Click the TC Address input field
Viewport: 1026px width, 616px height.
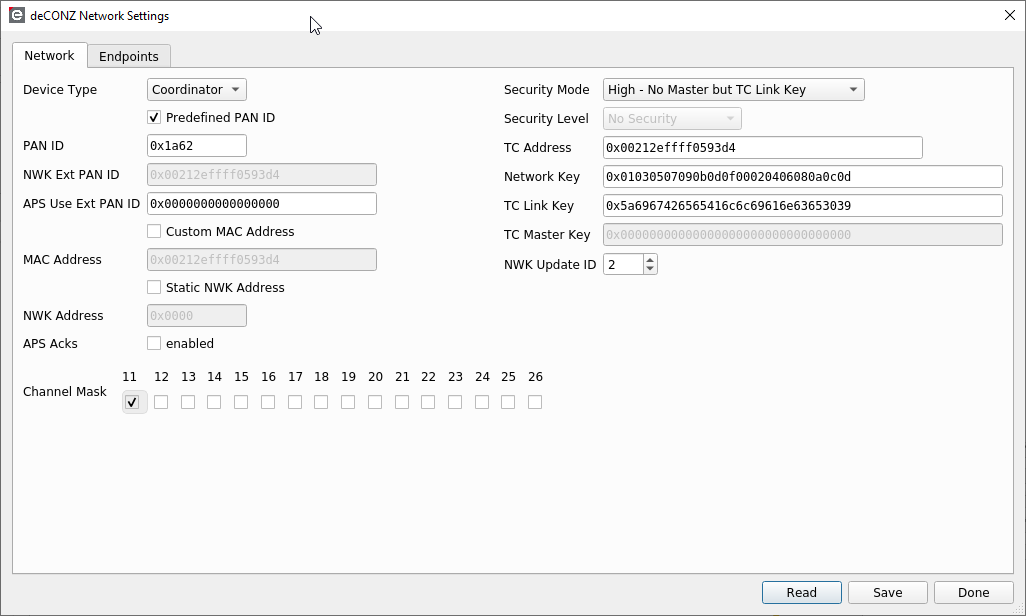point(763,148)
